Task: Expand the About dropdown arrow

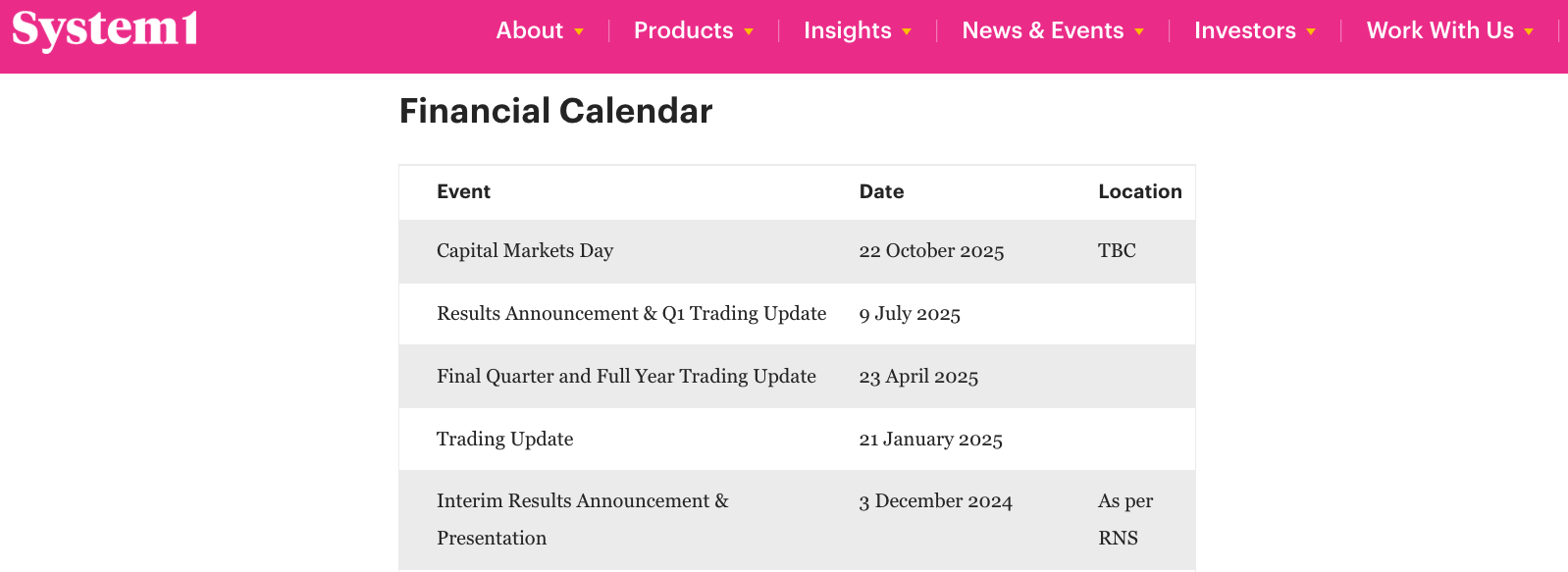Action: 579,32
